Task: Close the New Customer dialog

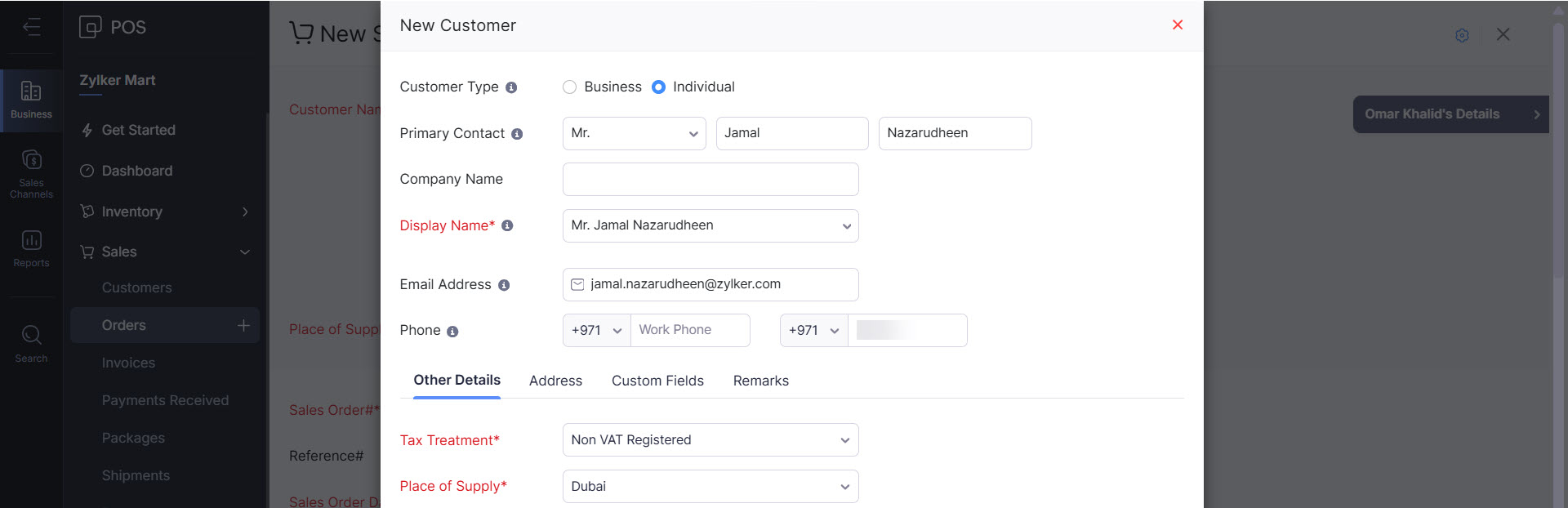Action: 1178,25
